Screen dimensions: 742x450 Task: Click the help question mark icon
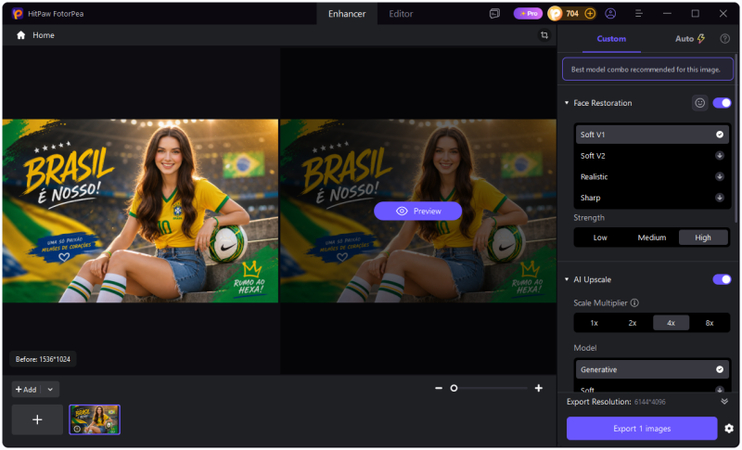(x=724, y=39)
